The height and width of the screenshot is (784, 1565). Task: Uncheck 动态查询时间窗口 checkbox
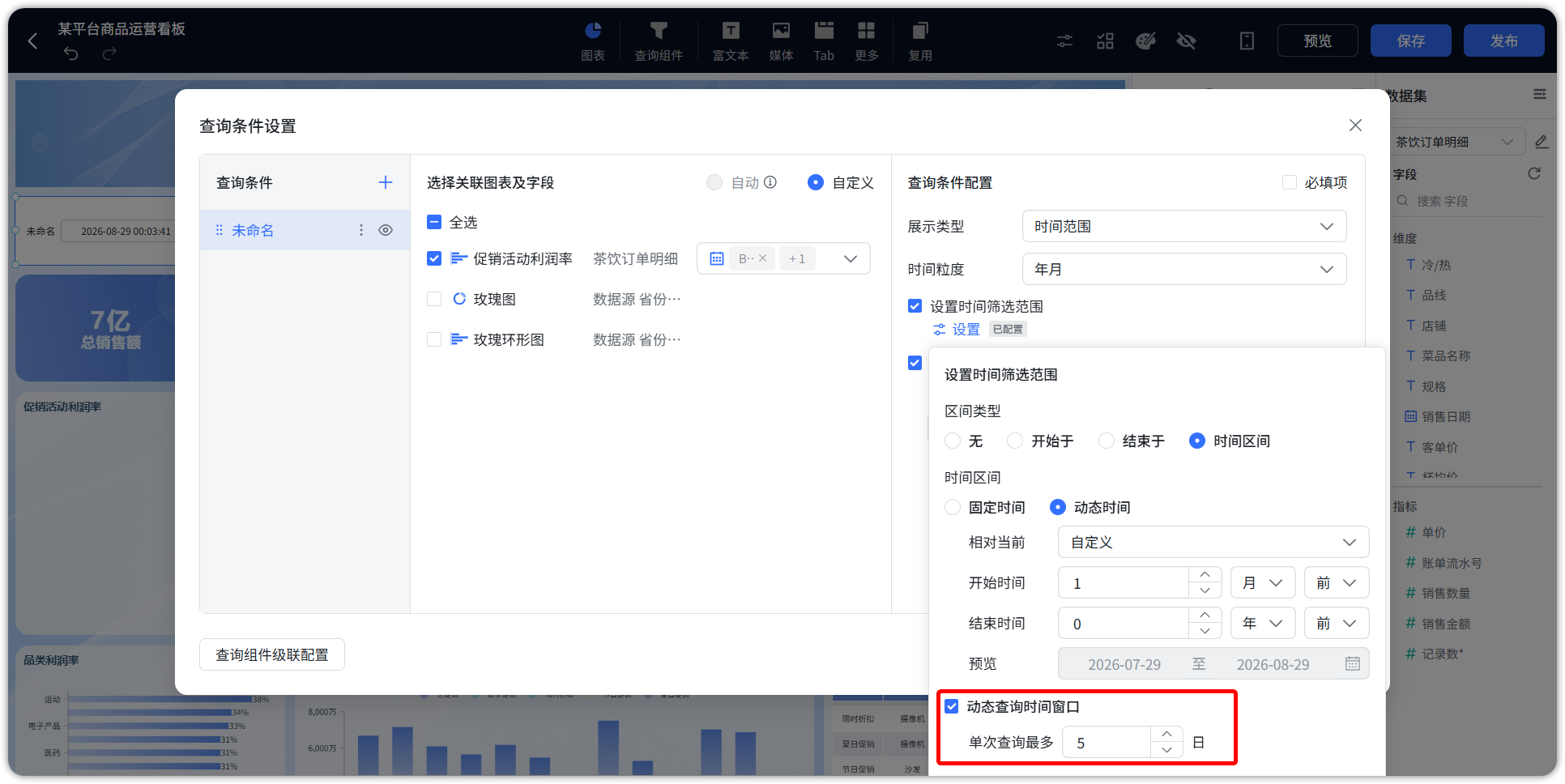coord(953,706)
